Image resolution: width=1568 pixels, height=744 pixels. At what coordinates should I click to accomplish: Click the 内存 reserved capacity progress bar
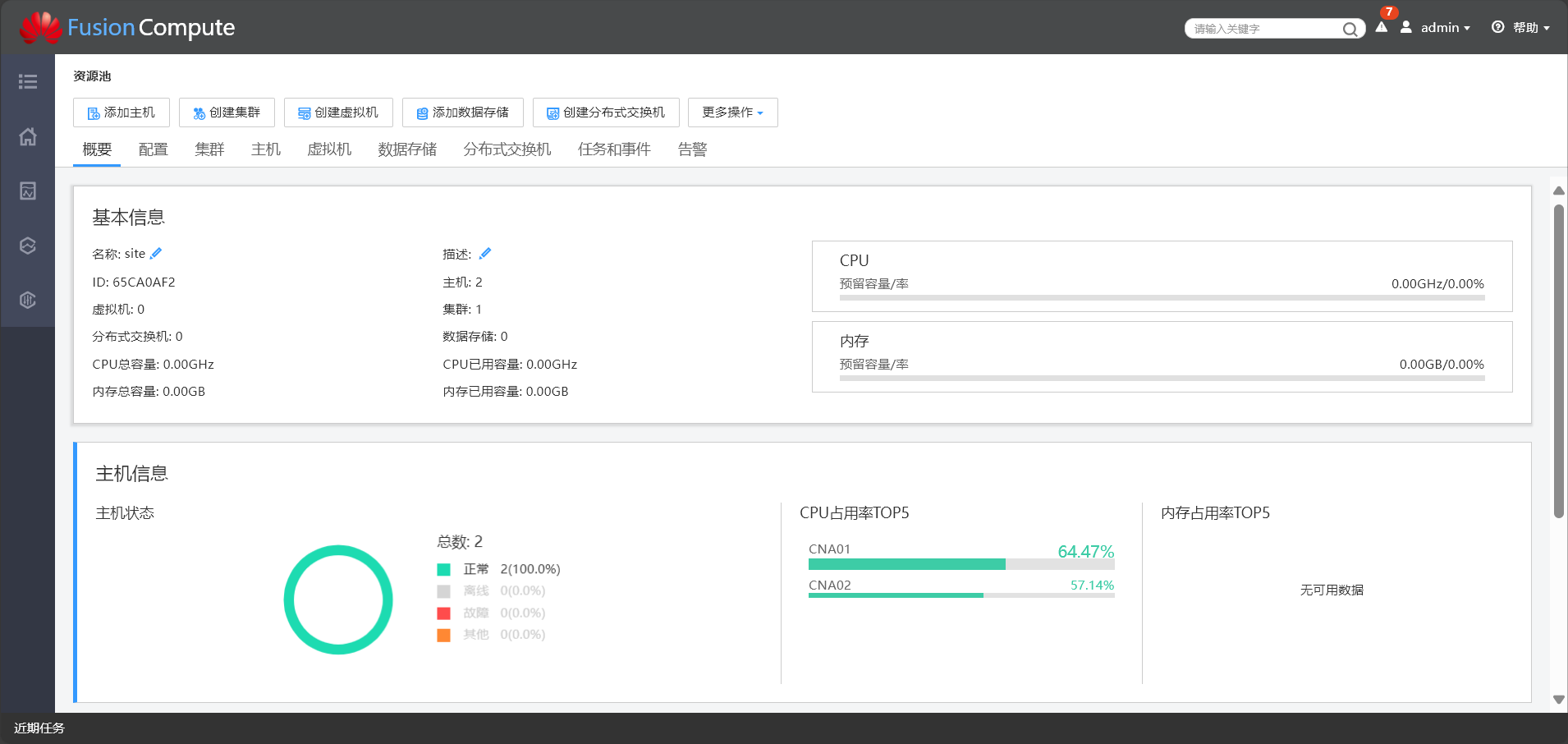pyautogui.click(x=1162, y=378)
